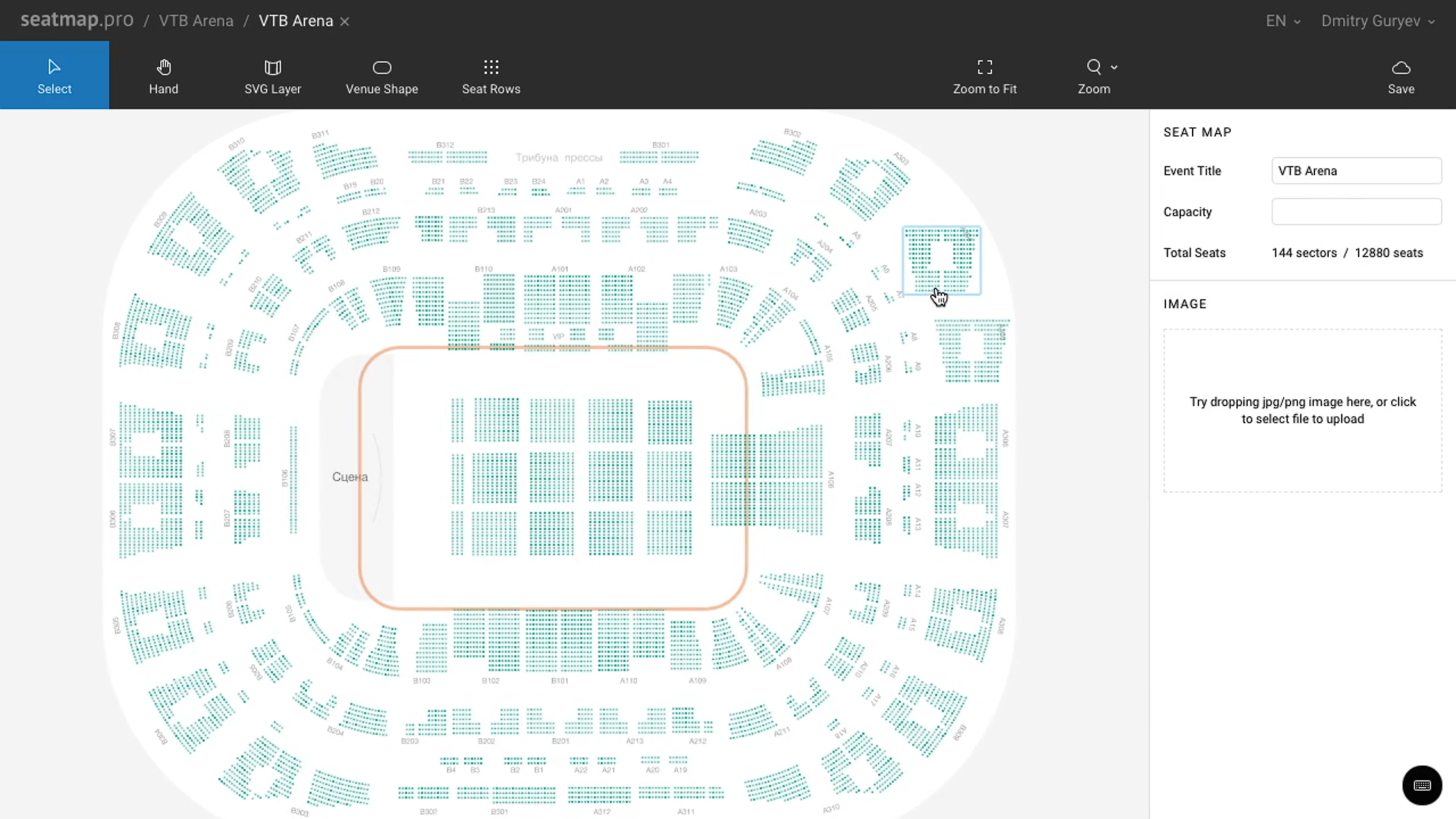Viewport: 1456px width, 819px height.
Task: Pick the Seat Rows tool
Action: (491, 76)
